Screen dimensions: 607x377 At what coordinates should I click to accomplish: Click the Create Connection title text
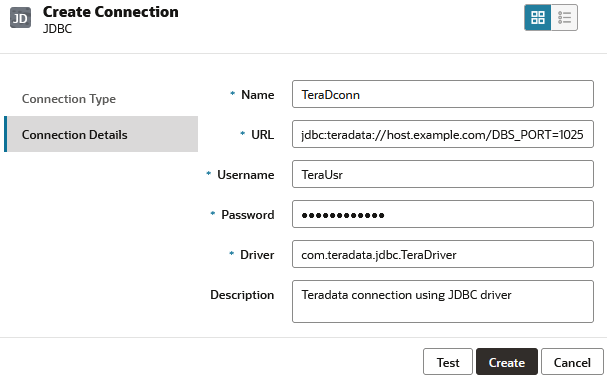(111, 12)
